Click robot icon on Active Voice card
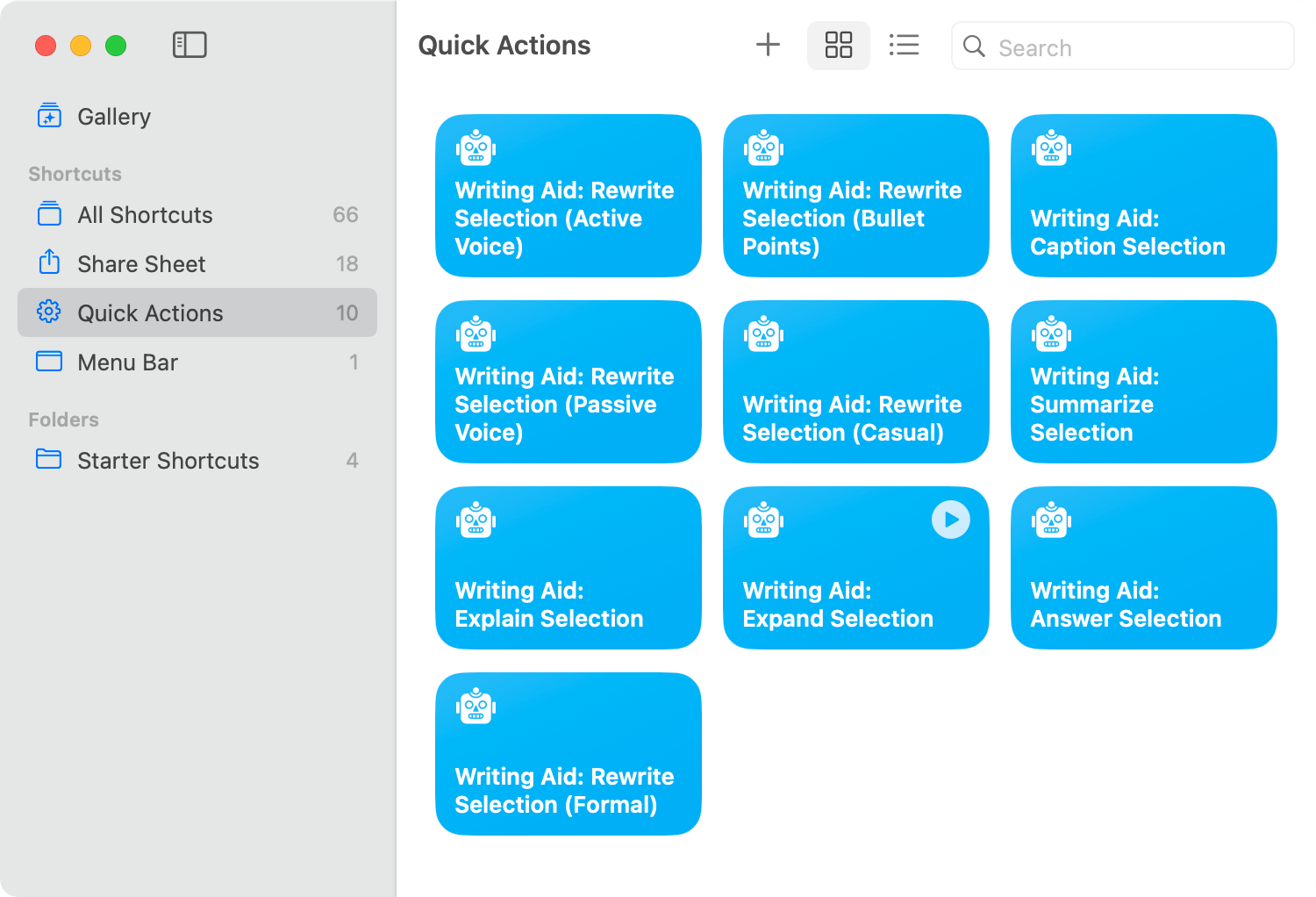Viewport: 1316px width, 897px height. point(476,148)
